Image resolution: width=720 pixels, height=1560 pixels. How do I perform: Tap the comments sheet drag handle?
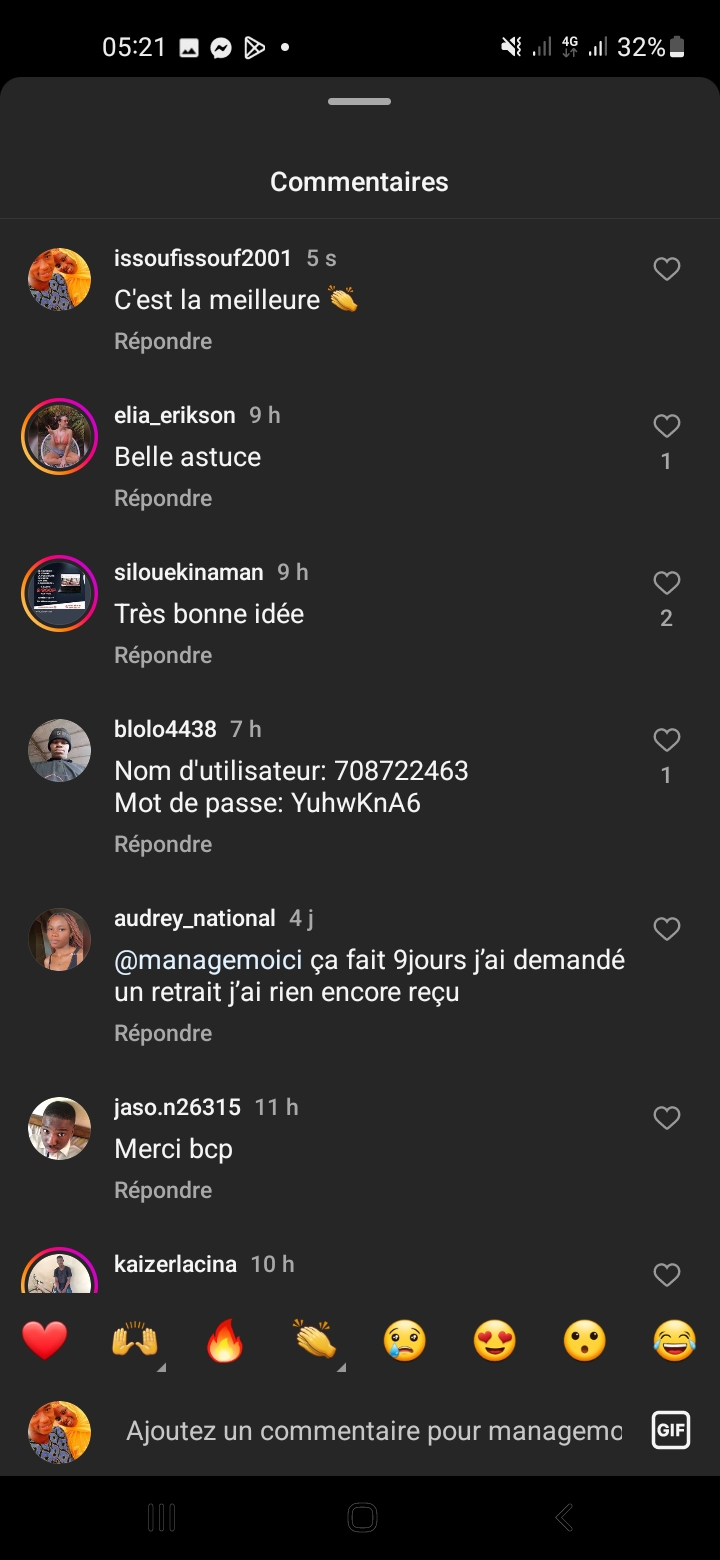(359, 102)
